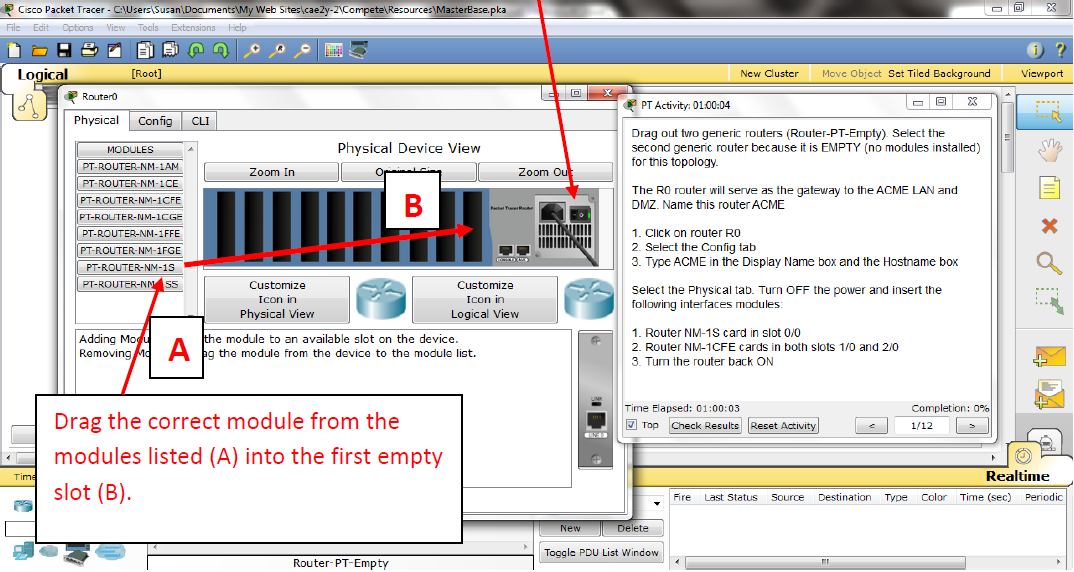
Task: Click the Check Results button
Action: click(705, 425)
